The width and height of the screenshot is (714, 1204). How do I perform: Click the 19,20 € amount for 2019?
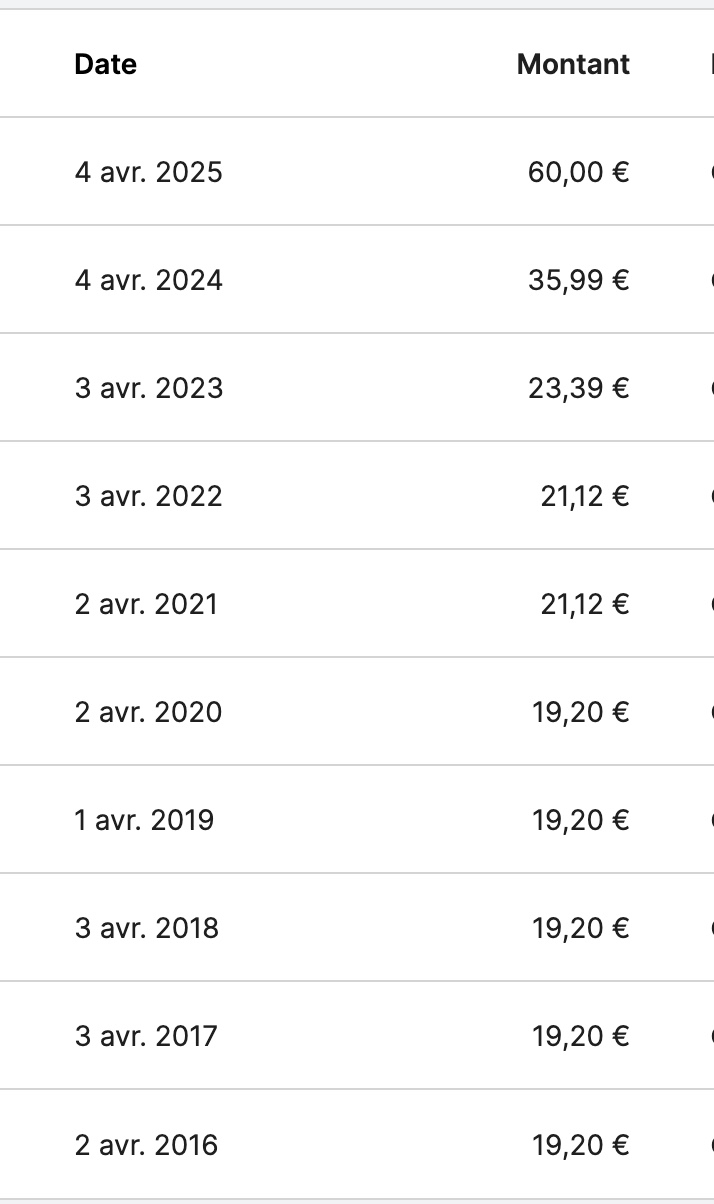click(x=581, y=820)
